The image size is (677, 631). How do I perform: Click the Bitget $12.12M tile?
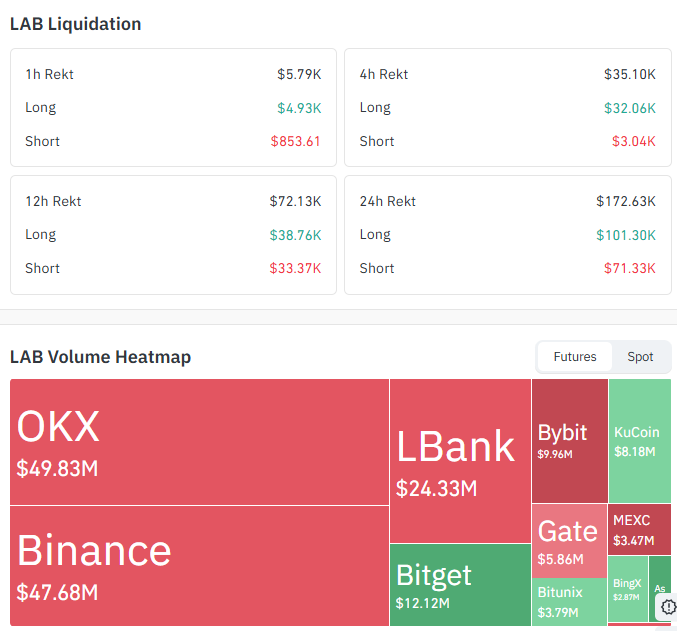pyautogui.click(x=460, y=585)
